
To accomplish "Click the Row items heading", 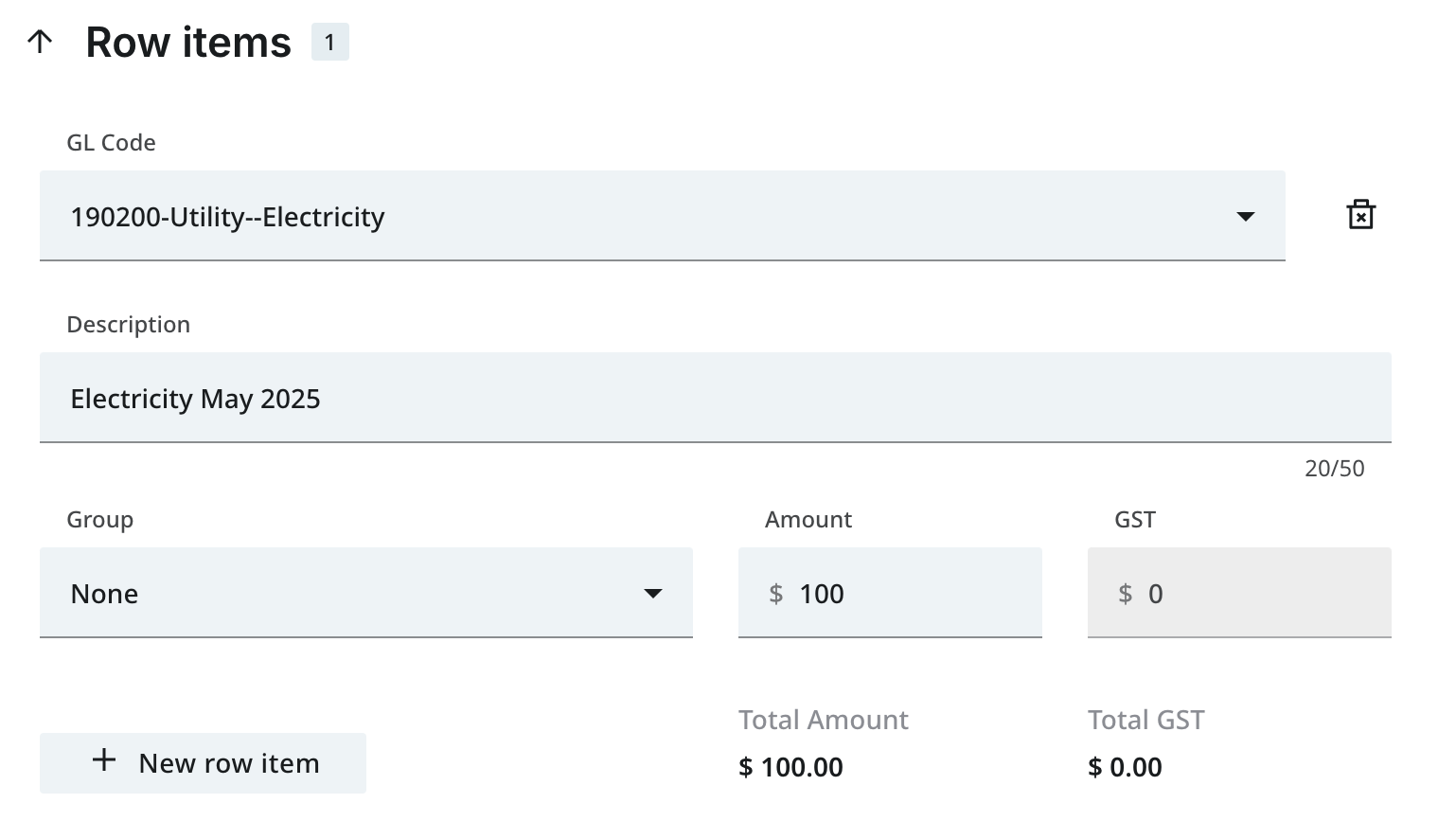I will 188,43.
